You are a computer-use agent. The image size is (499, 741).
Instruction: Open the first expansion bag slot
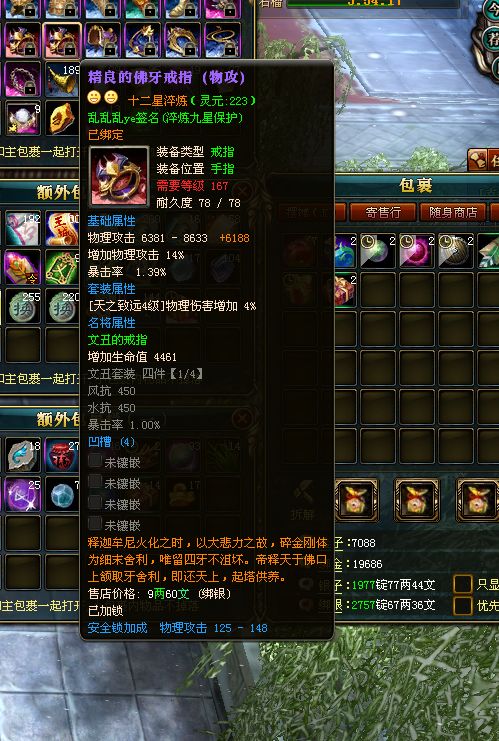356,500
